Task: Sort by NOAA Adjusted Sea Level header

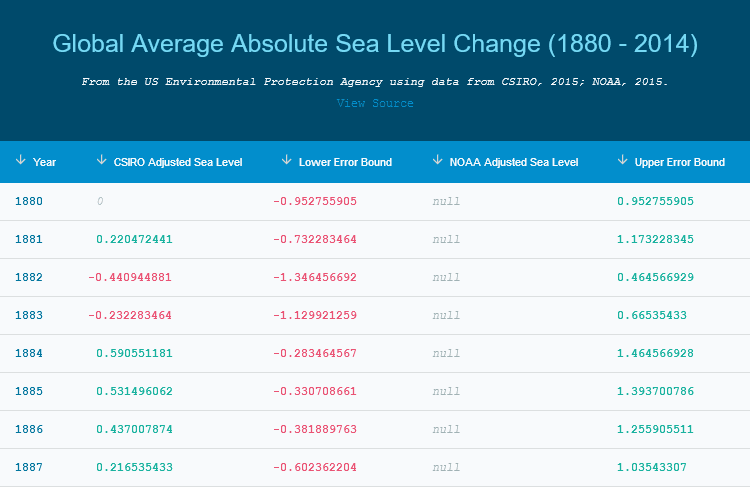Action: 514,162
